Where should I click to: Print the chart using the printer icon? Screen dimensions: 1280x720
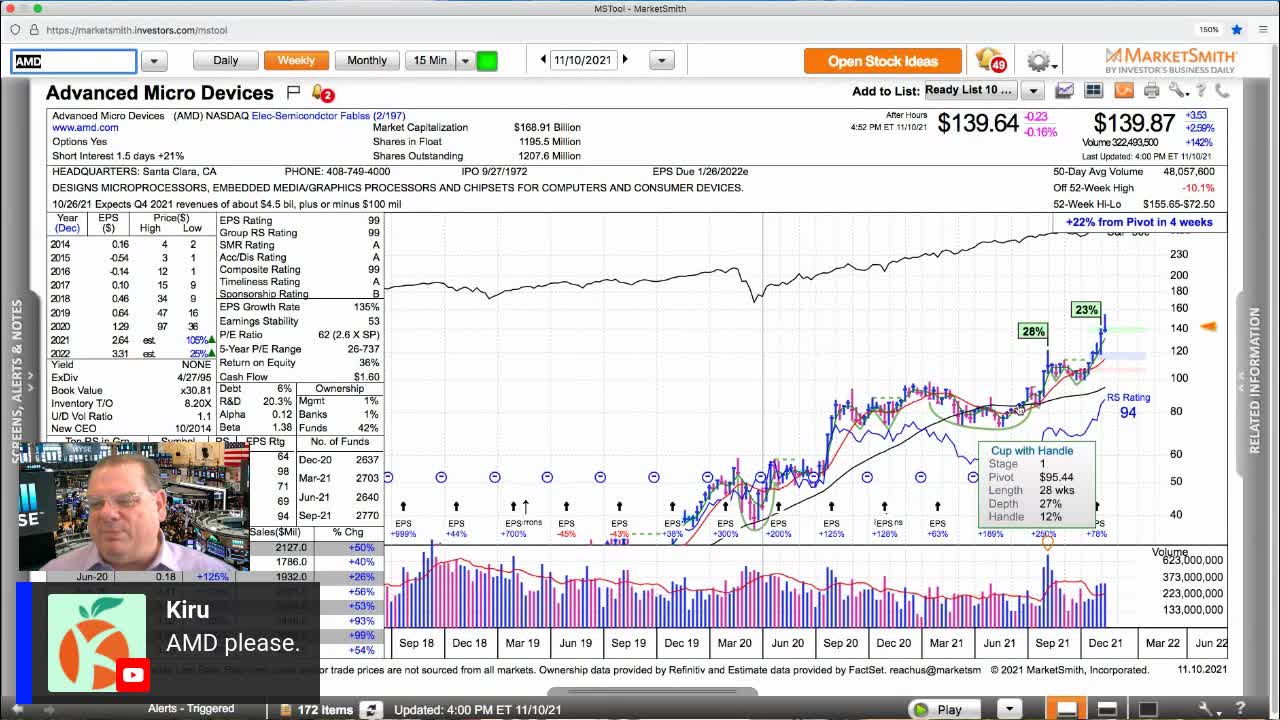1152,90
